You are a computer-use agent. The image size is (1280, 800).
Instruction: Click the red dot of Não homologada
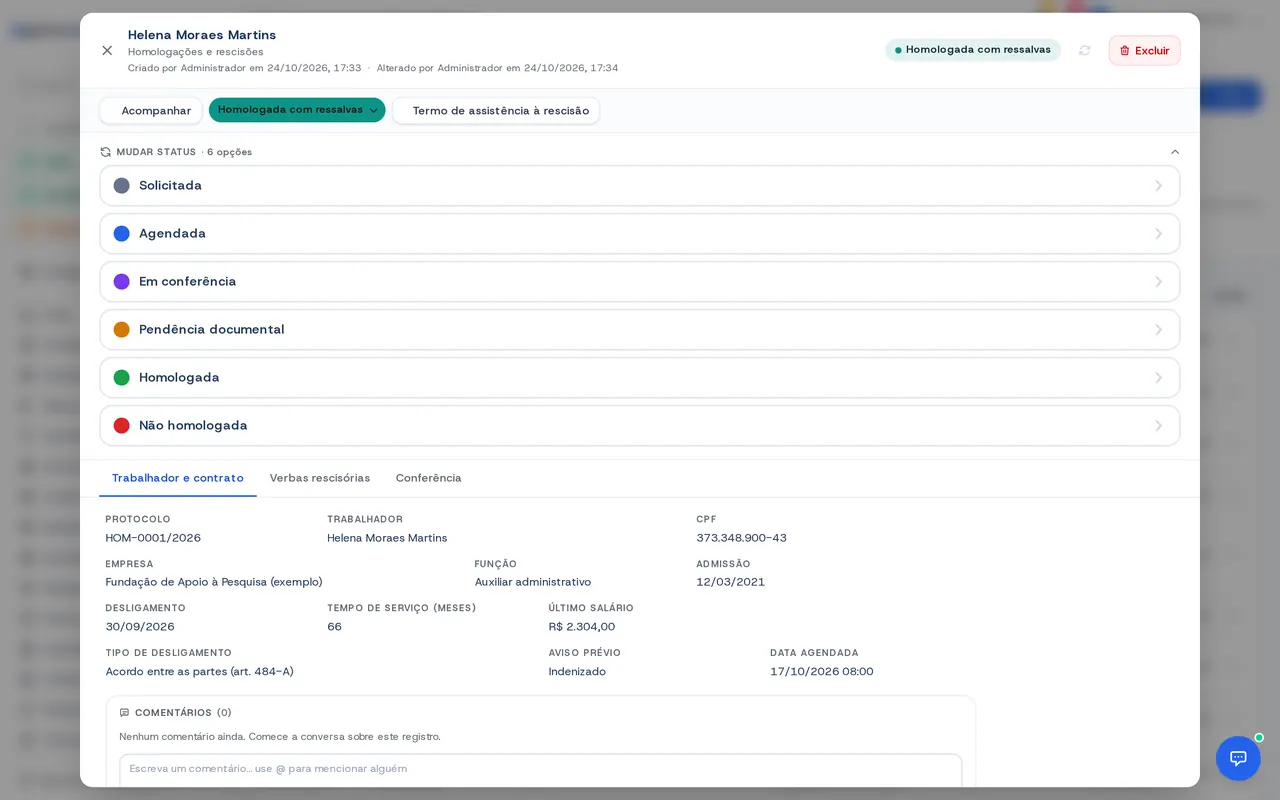click(x=122, y=426)
